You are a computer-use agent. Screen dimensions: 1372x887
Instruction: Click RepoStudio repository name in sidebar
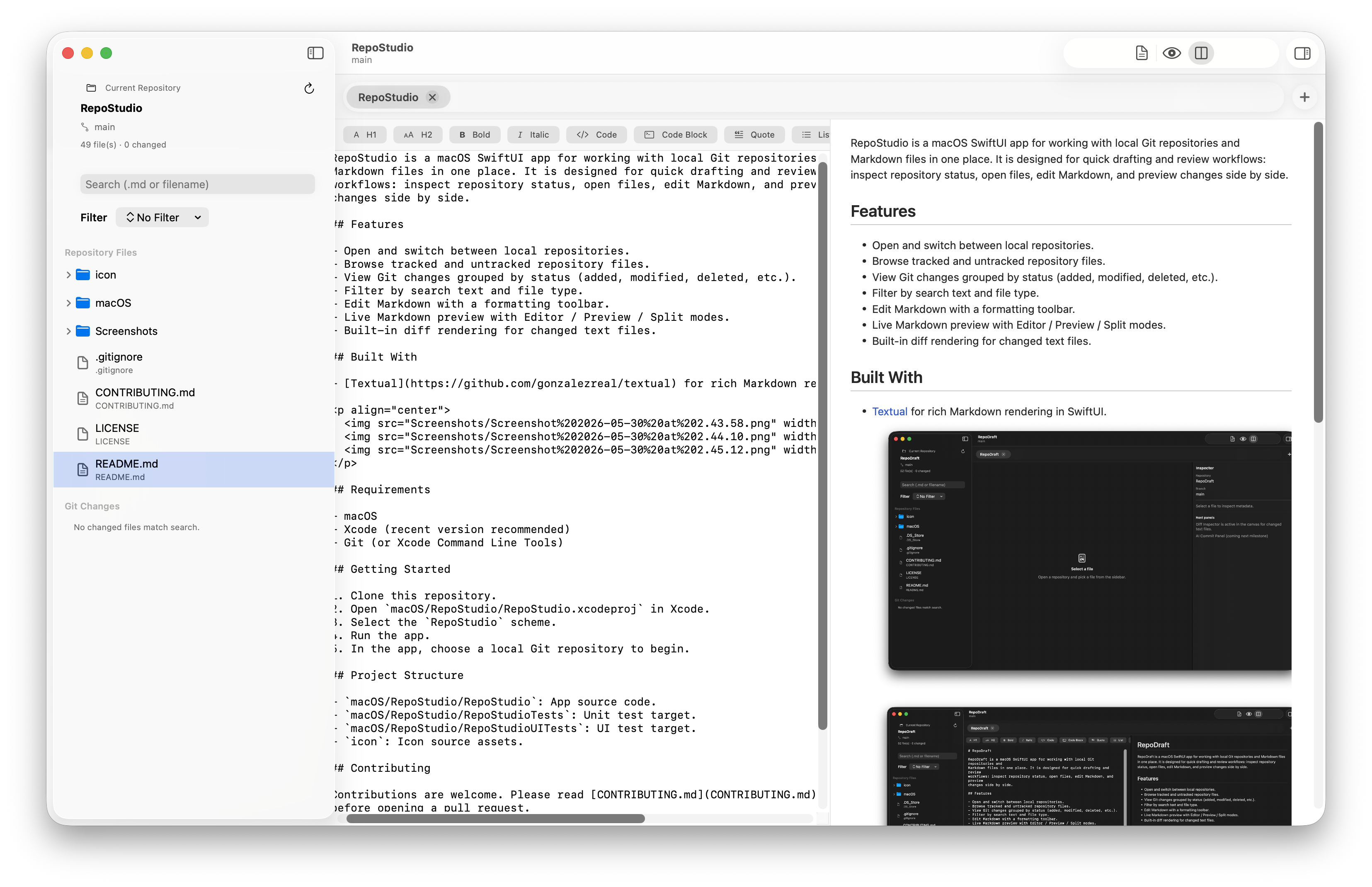pyautogui.click(x=111, y=108)
